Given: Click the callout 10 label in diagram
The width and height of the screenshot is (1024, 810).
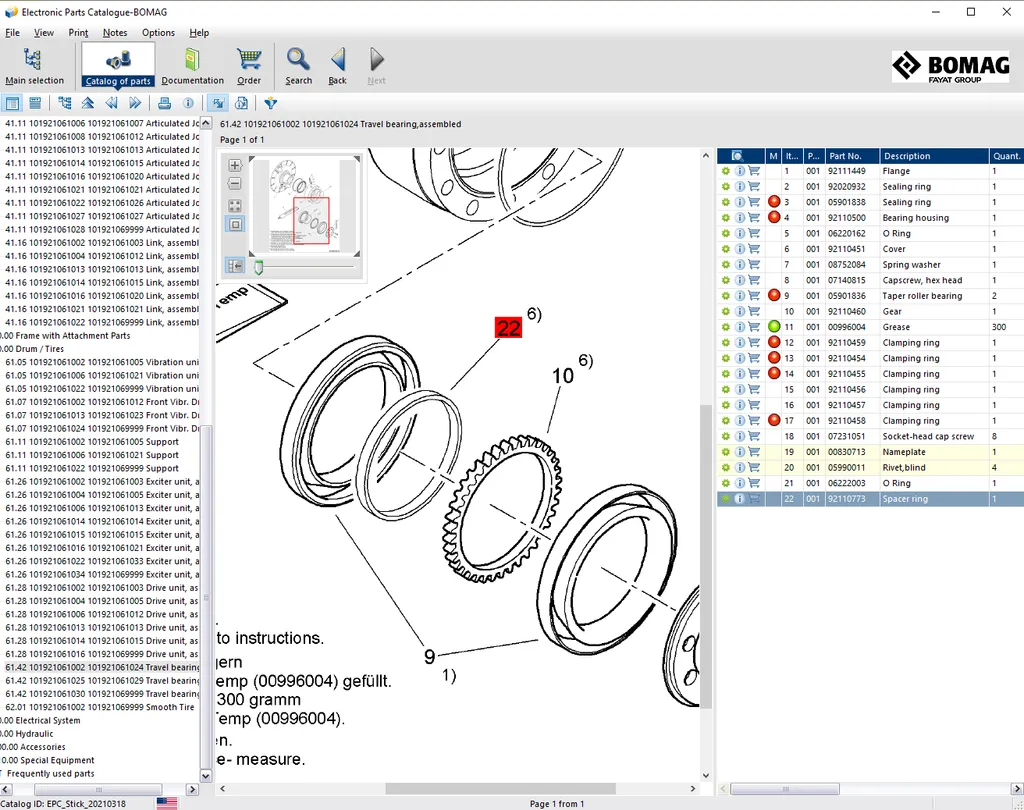Looking at the screenshot, I should 563,376.
